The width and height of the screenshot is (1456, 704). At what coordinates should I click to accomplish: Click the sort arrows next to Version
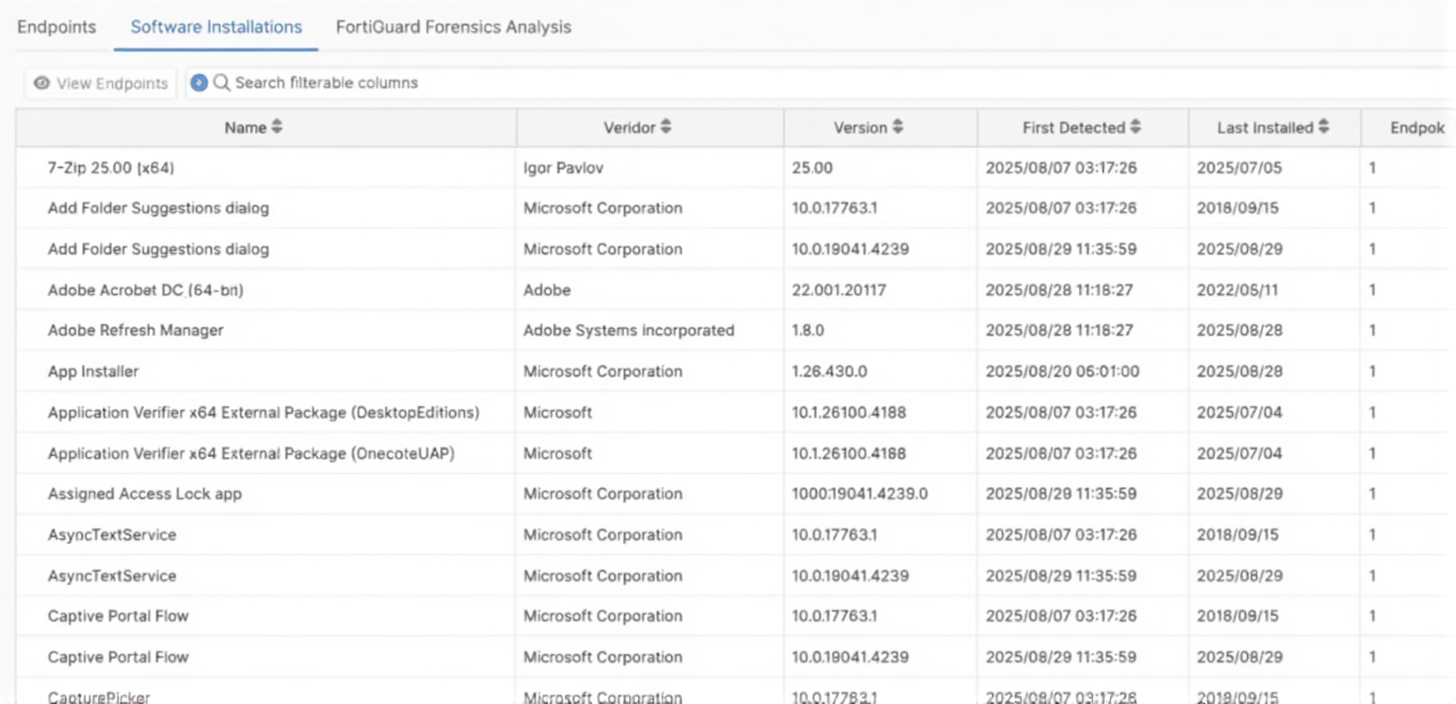[x=898, y=128]
